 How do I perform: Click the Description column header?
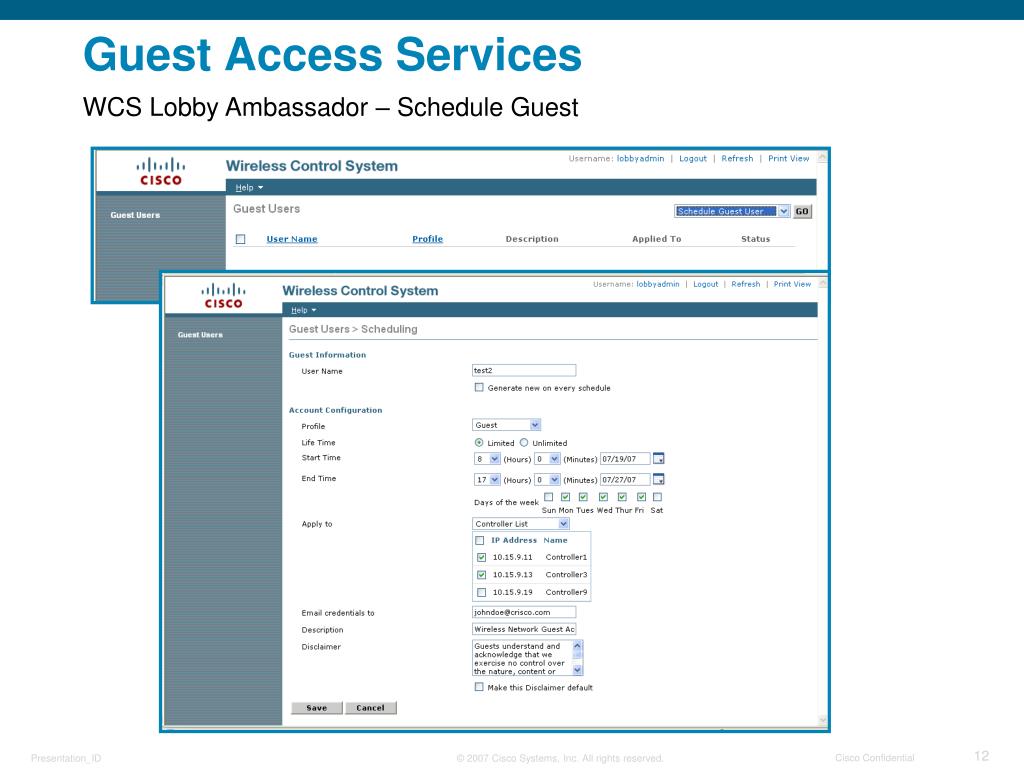coord(532,239)
